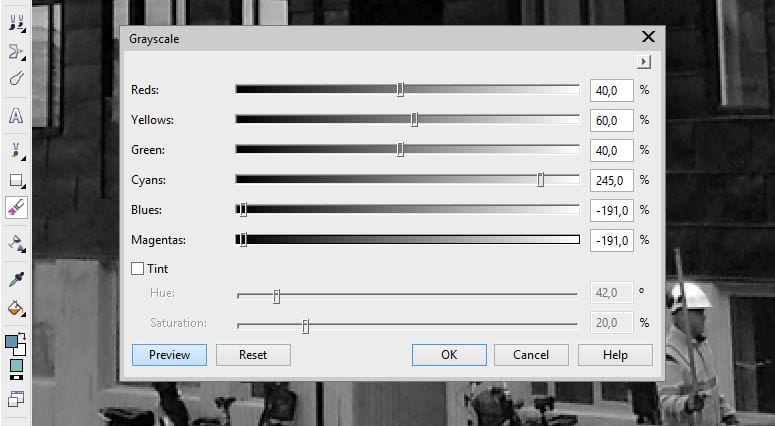Cancel the Grayscale dialog

531,355
